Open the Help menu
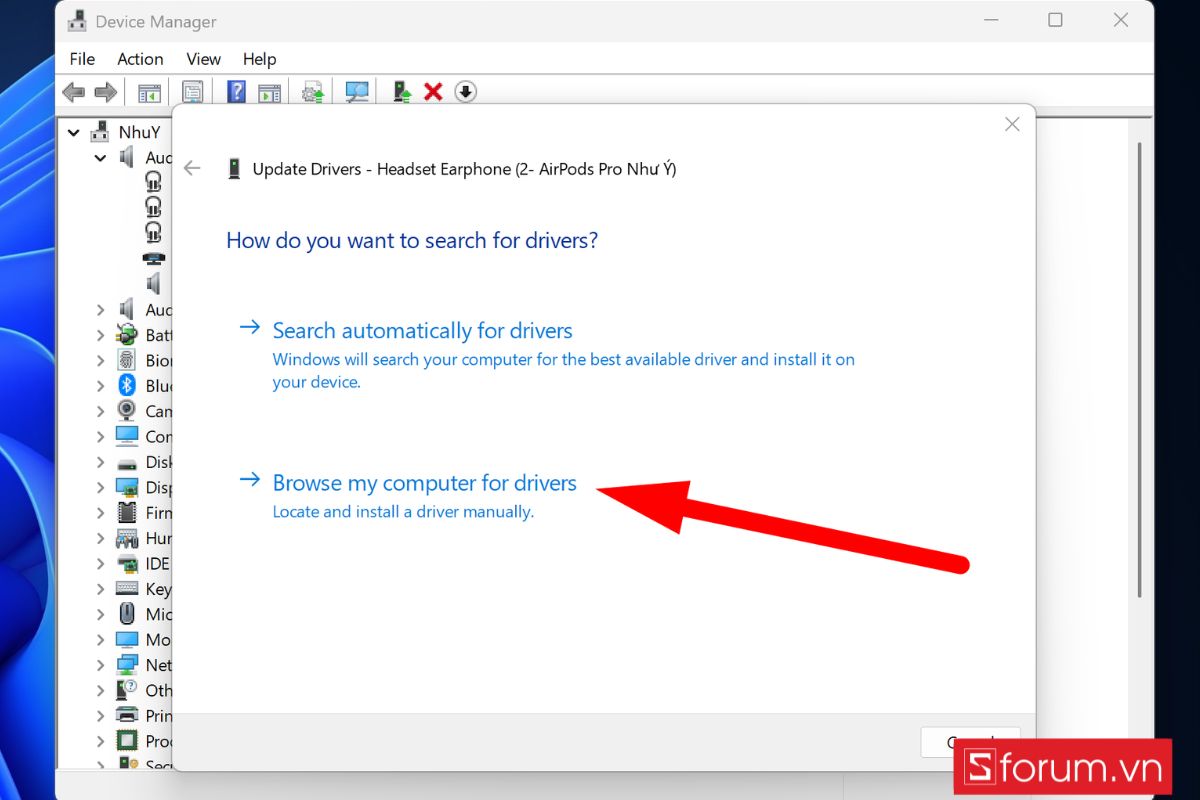The height and width of the screenshot is (800, 1200). [x=259, y=59]
